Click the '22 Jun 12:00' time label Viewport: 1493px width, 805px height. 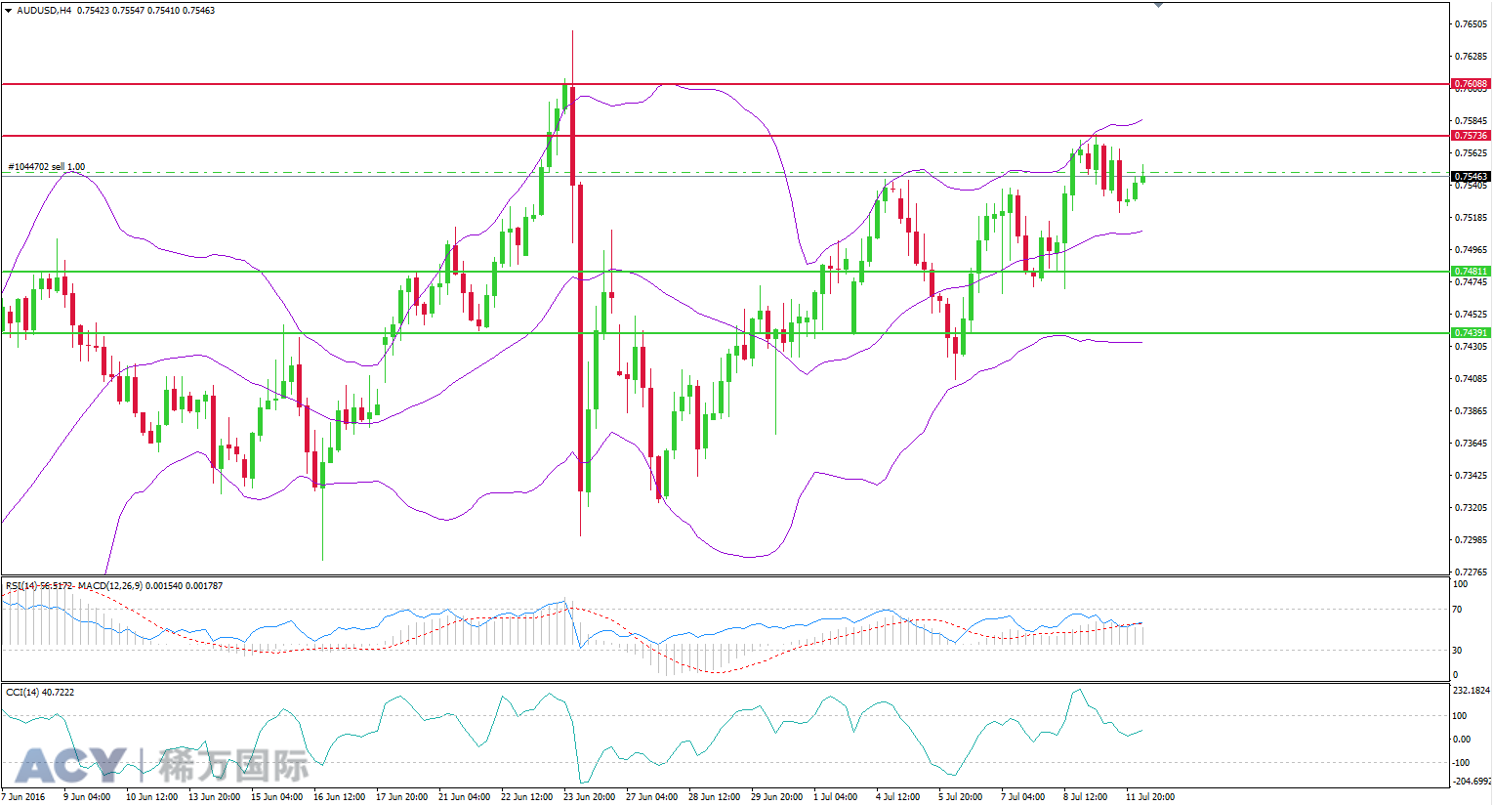click(525, 797)
